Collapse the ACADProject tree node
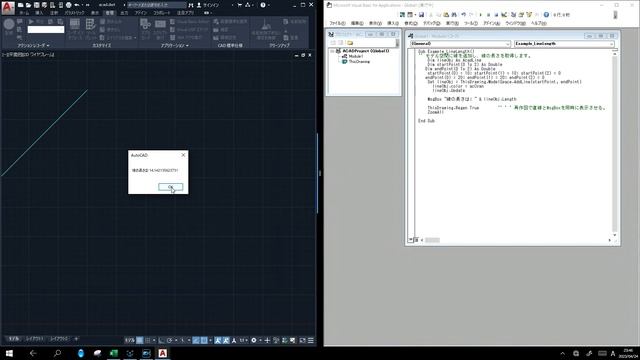The width and height of the screenshot is (640, 360). [332, 51]
